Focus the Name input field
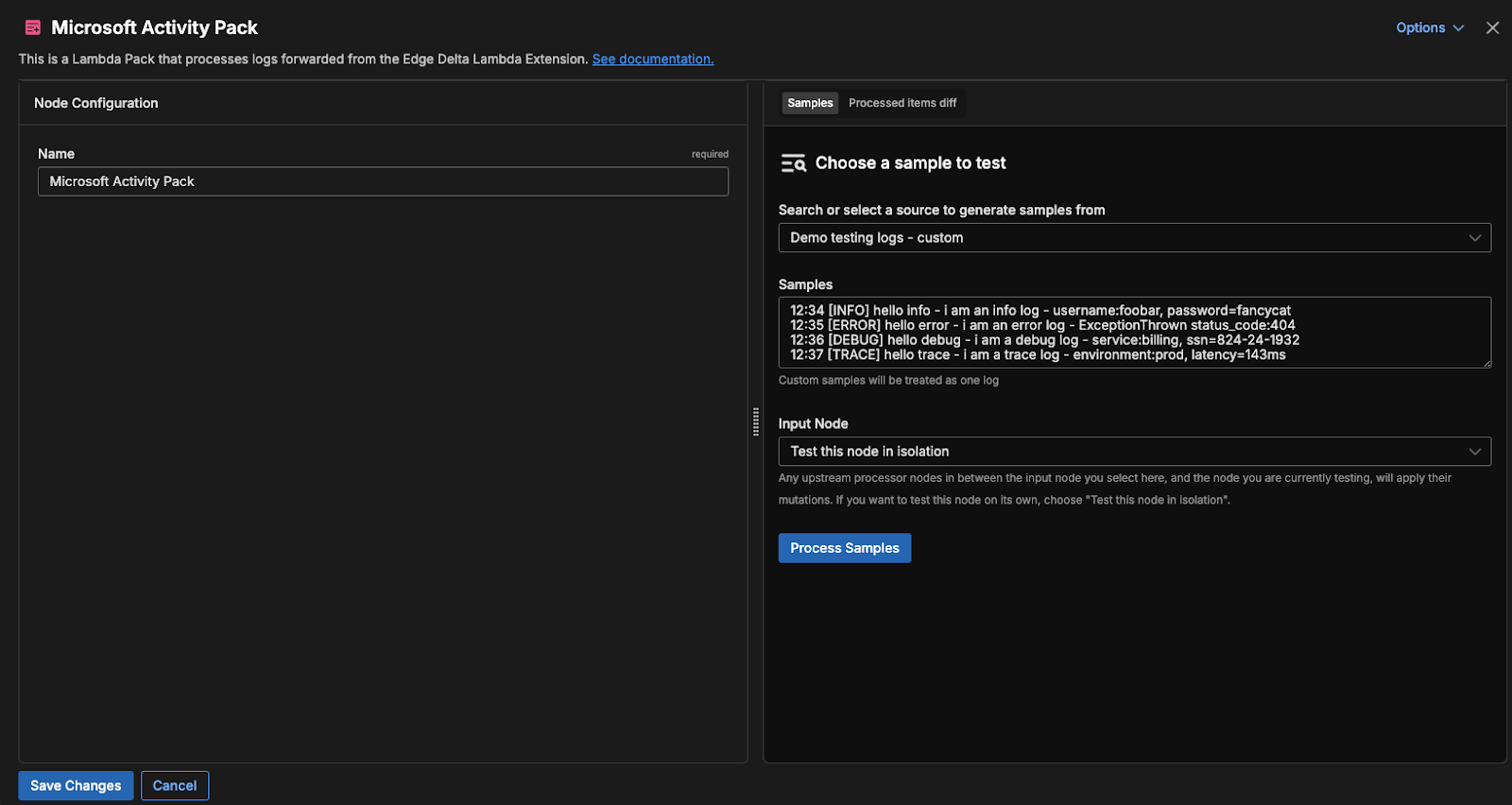The height and width of the screenshot is (805, 1512). tap(383, 181)
